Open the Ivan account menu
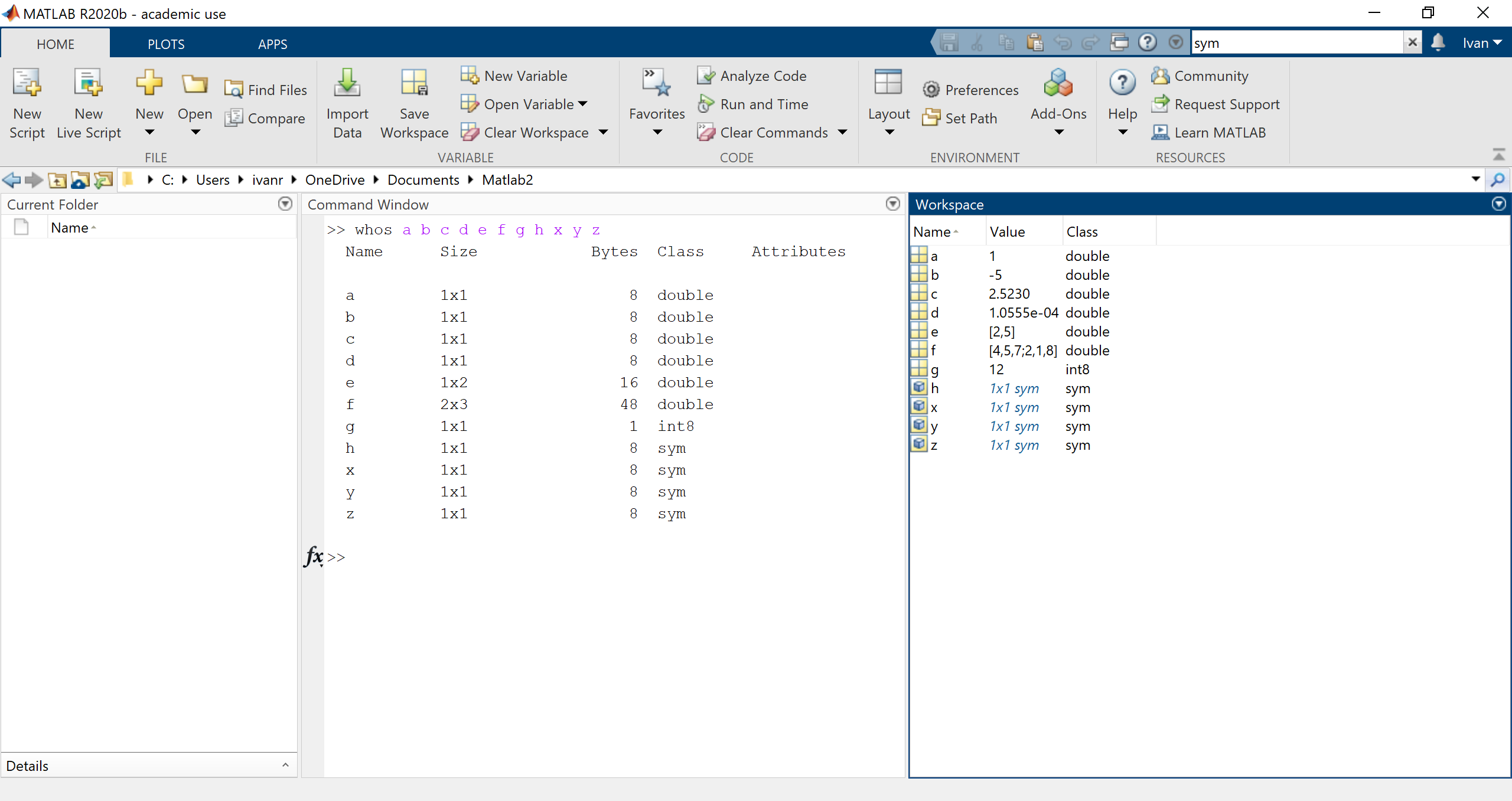Screen dimensions: 1512x801 pos(1482,43)
